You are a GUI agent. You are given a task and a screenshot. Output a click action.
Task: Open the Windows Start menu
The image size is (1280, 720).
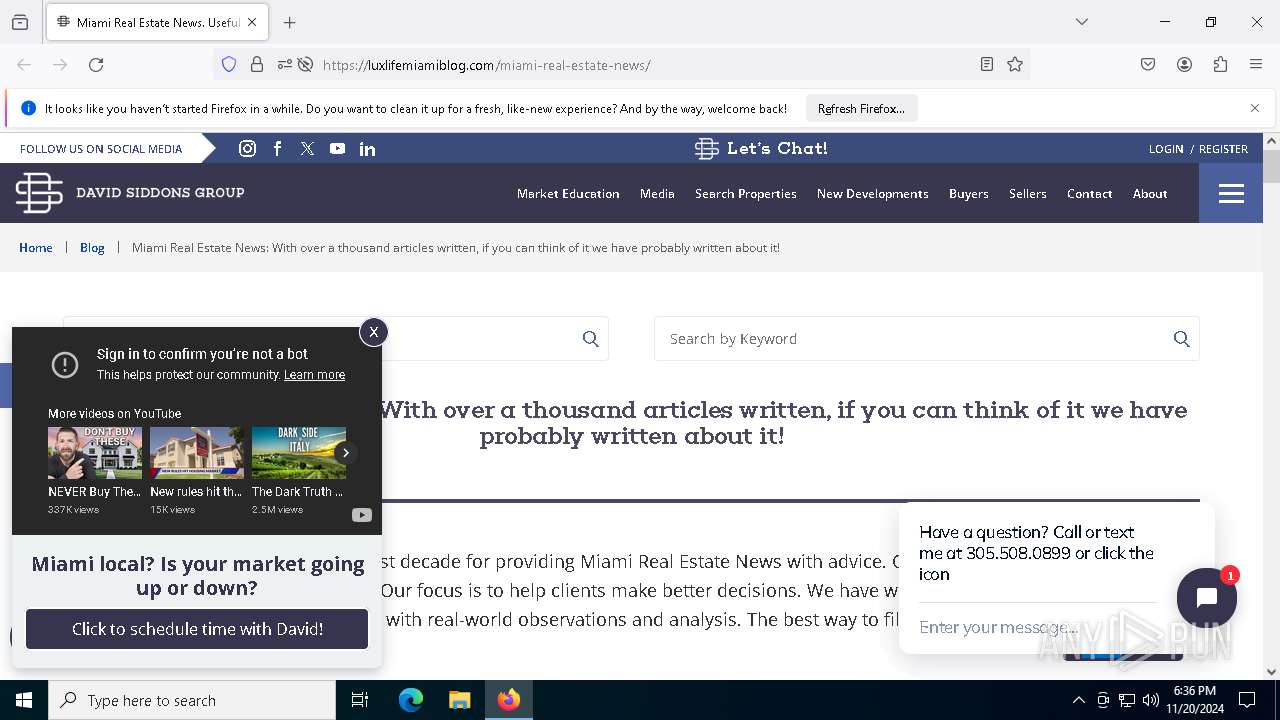pyautogui.click(x=24, y=700)
